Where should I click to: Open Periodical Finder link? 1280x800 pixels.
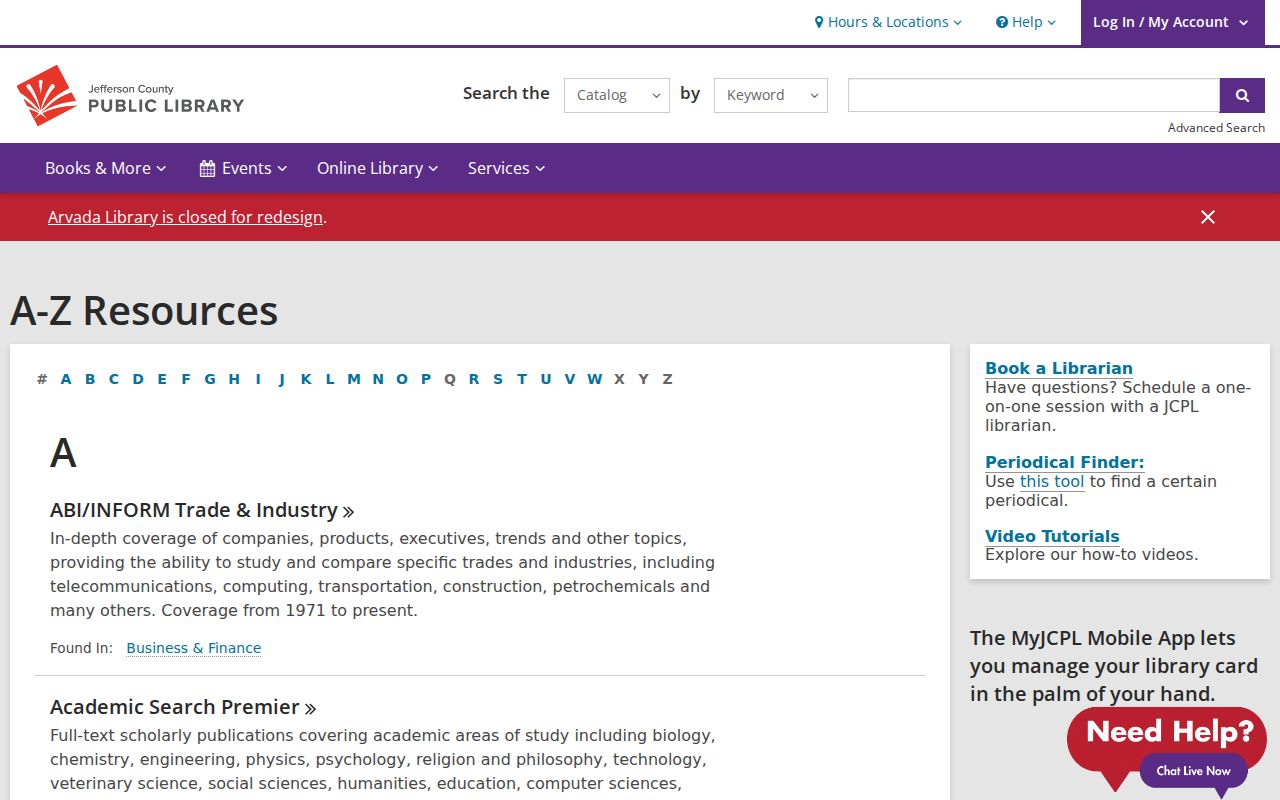(x=1064, y=462)
